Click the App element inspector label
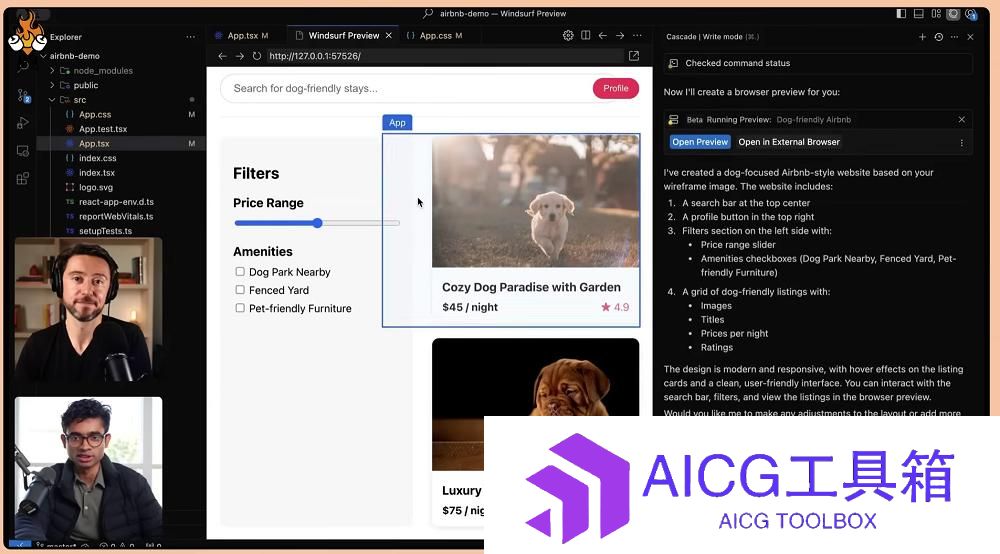Viewport: 1000px width, 554px height. 397,122
